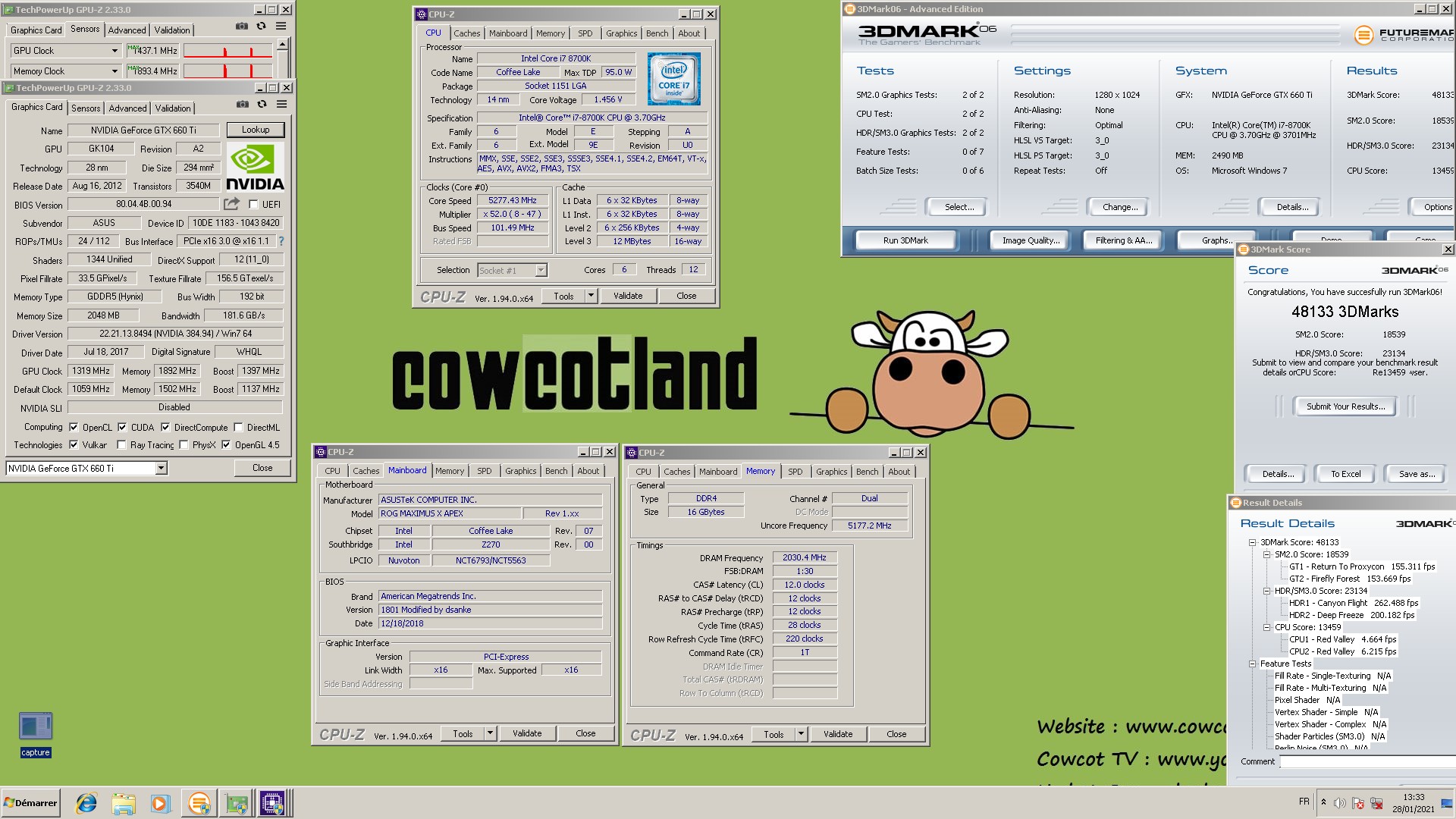Viewport: 1456px width, 819px height.
Task: Open the Socket #1 selection dropdown in CPU-Z
Action: tap(540, 270)
